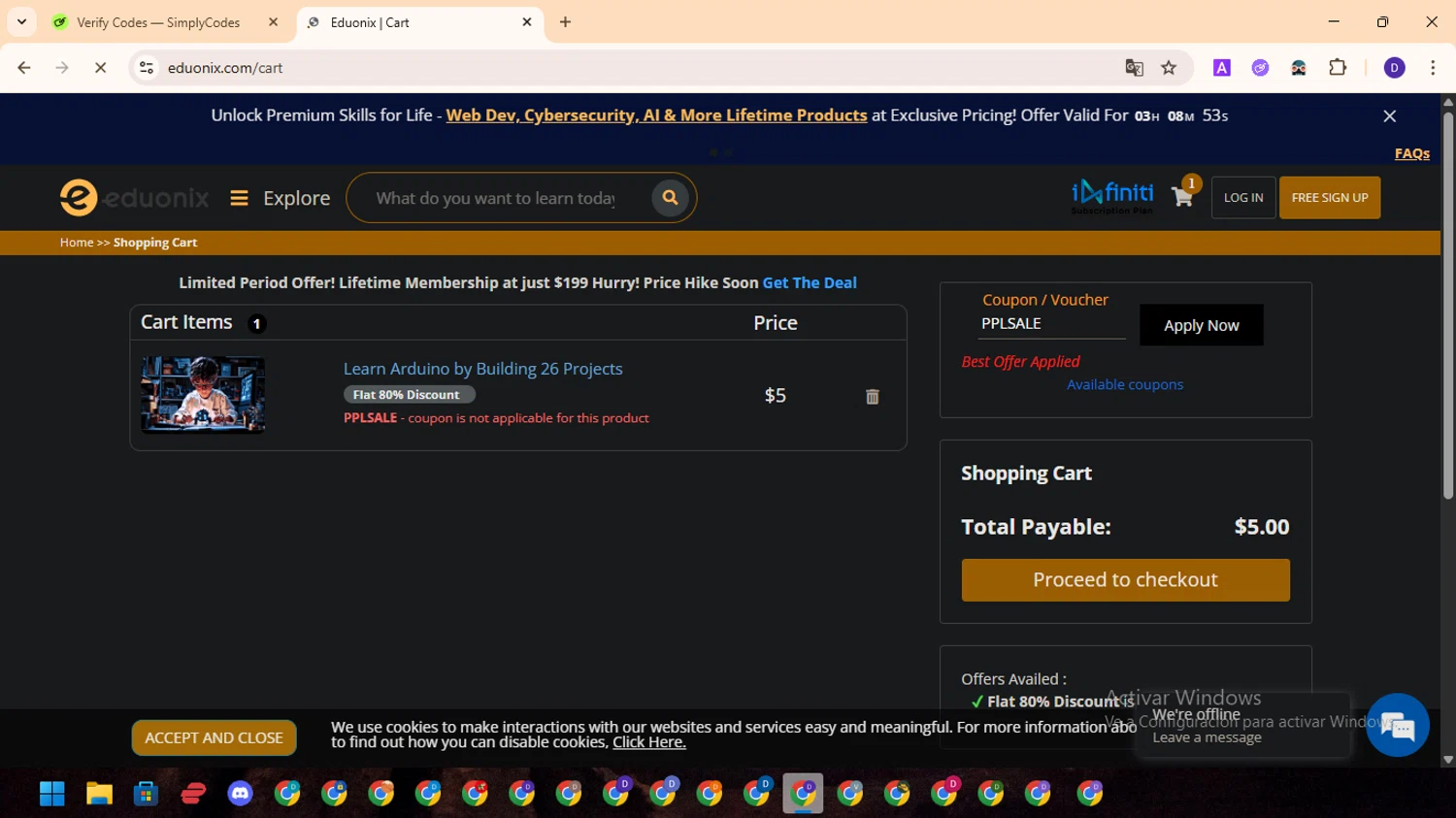
Task: Open Discord from taskbar
Action: point(240,794)
